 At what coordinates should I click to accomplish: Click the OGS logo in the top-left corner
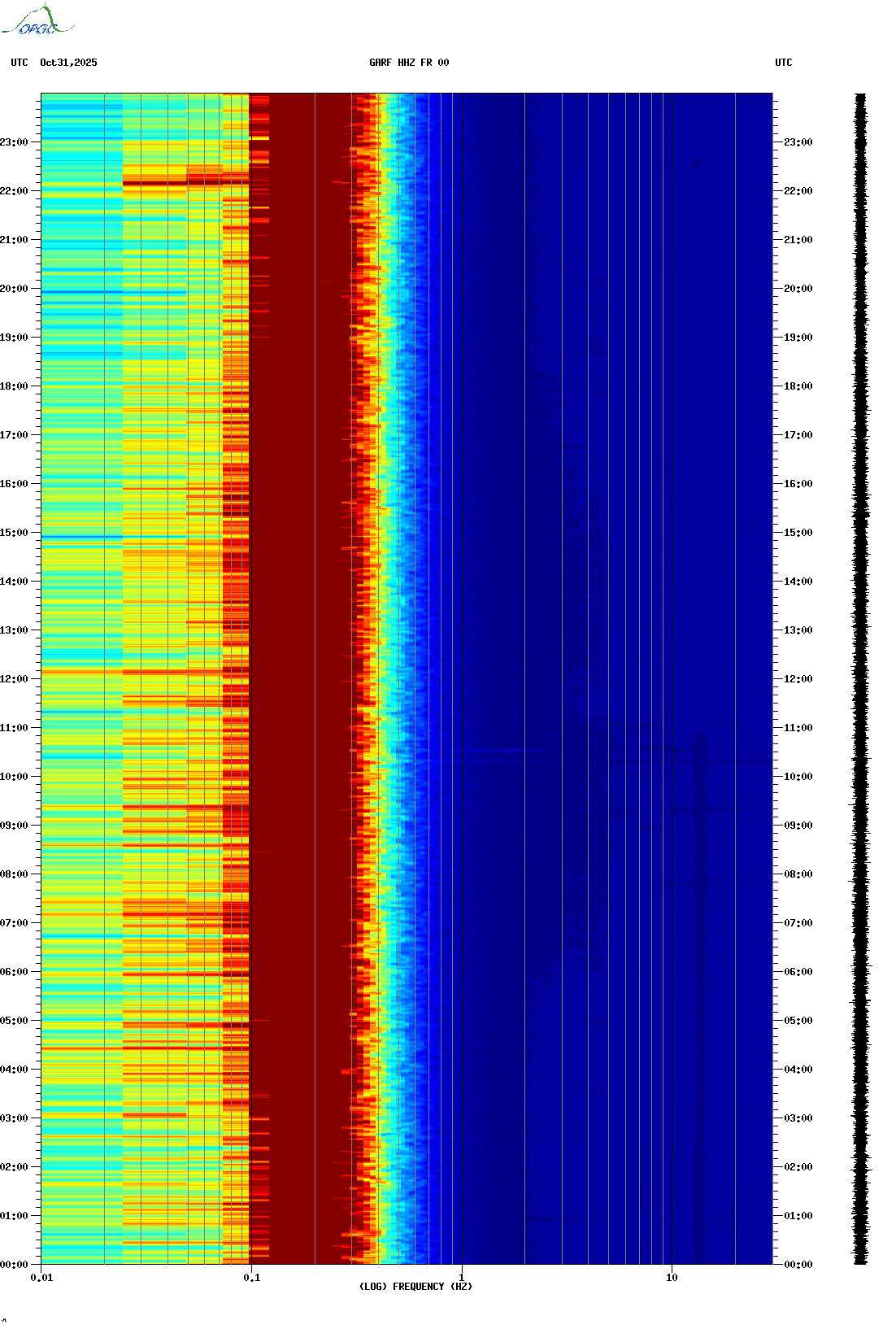pos(37,21)
